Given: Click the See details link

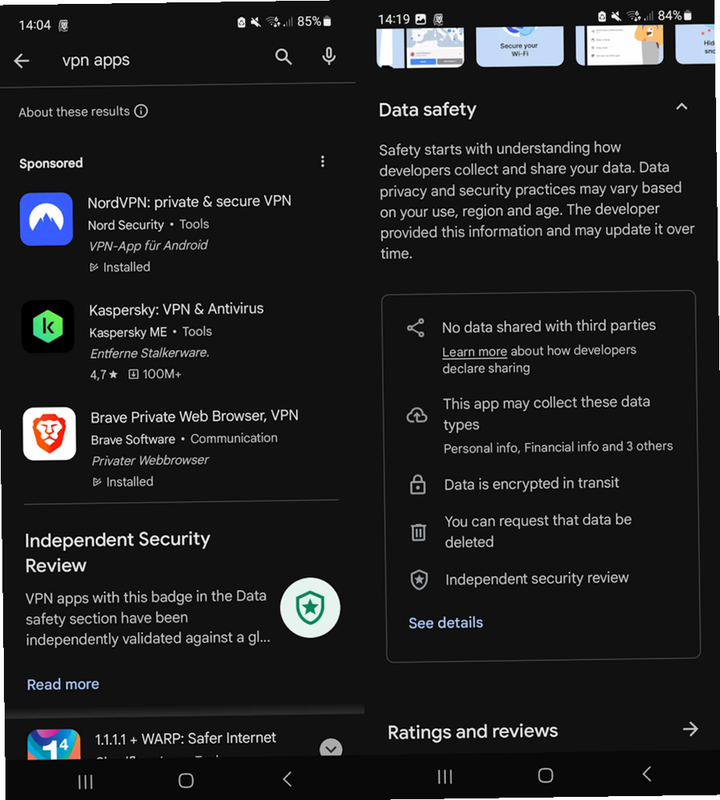Looking at the screenshot, I should pyautogui.click(x=445, y=622).
